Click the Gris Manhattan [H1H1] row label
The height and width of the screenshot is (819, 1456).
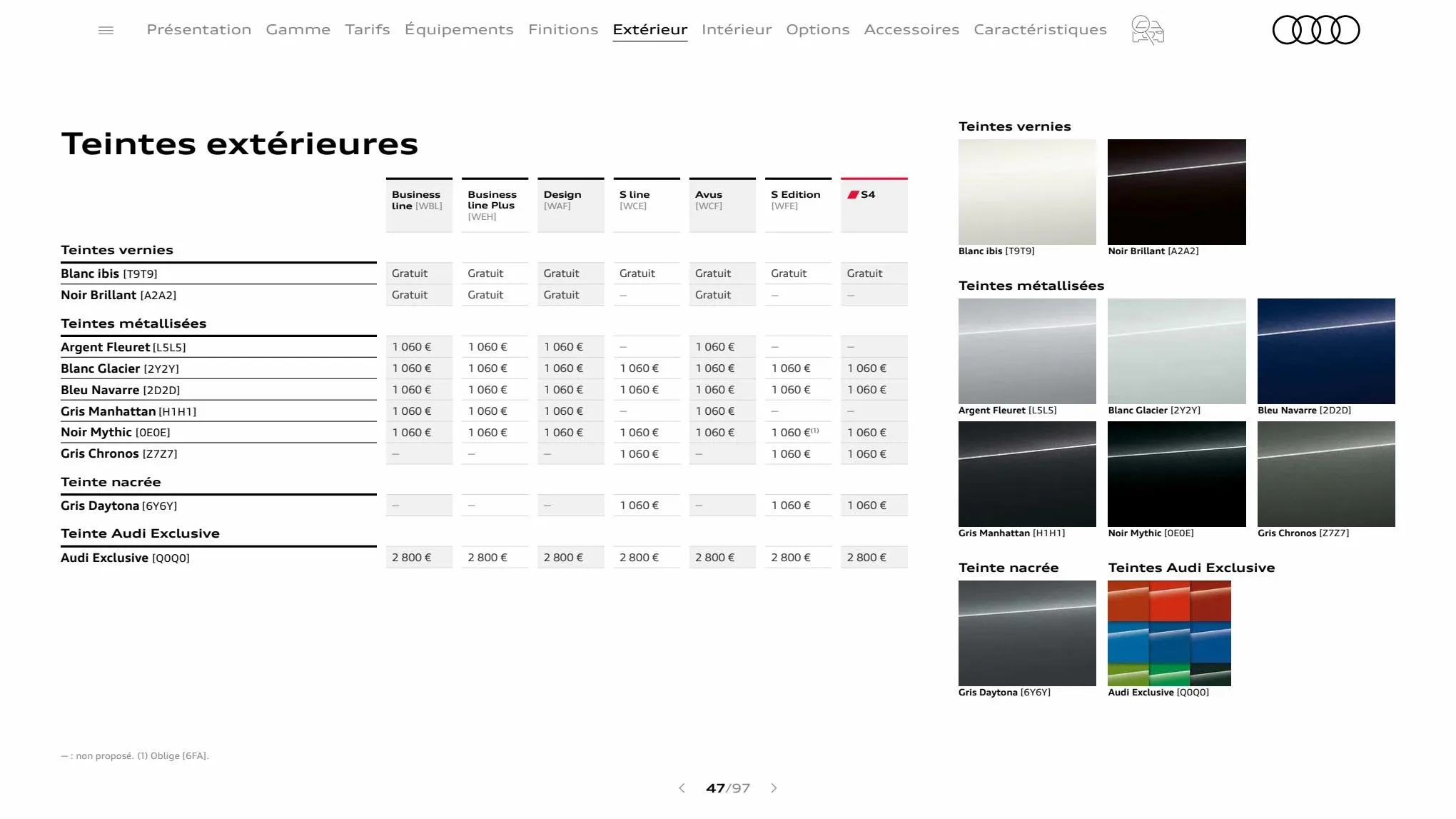[128, 411]
